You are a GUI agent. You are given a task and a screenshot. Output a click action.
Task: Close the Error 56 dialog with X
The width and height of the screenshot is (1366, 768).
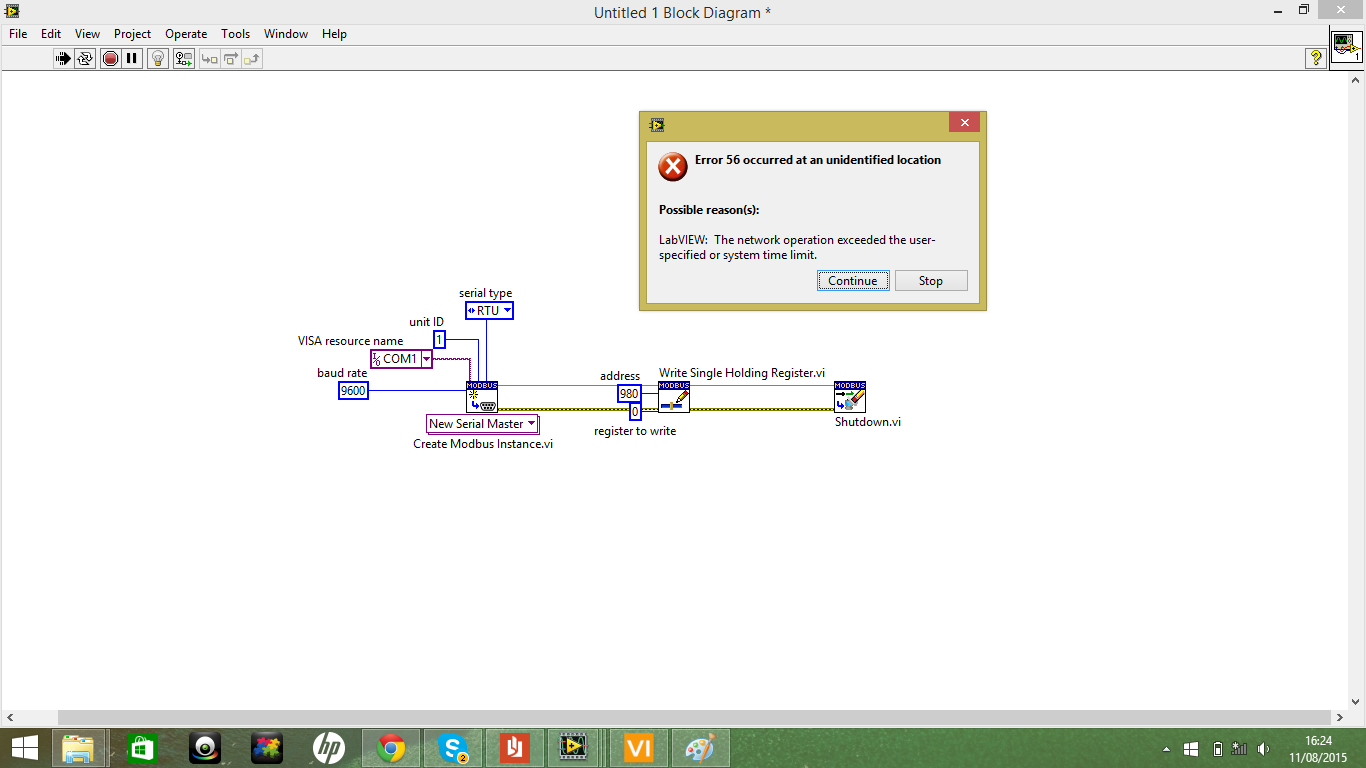964,123
